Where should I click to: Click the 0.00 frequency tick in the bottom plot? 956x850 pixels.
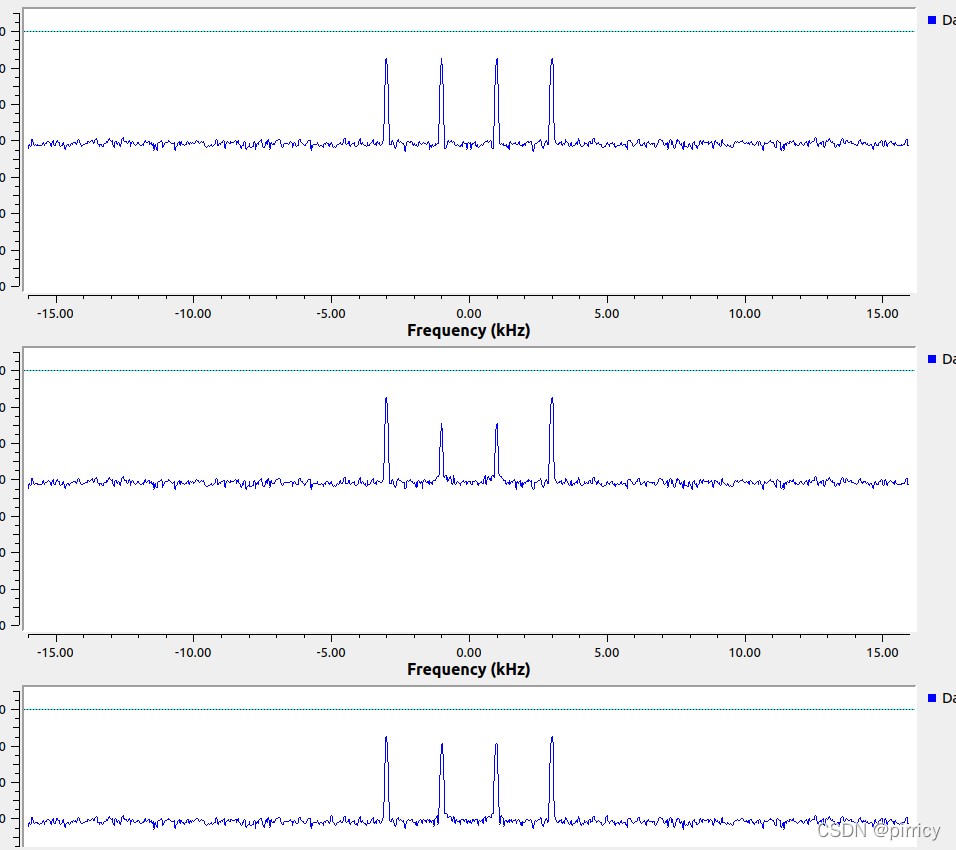470,845
